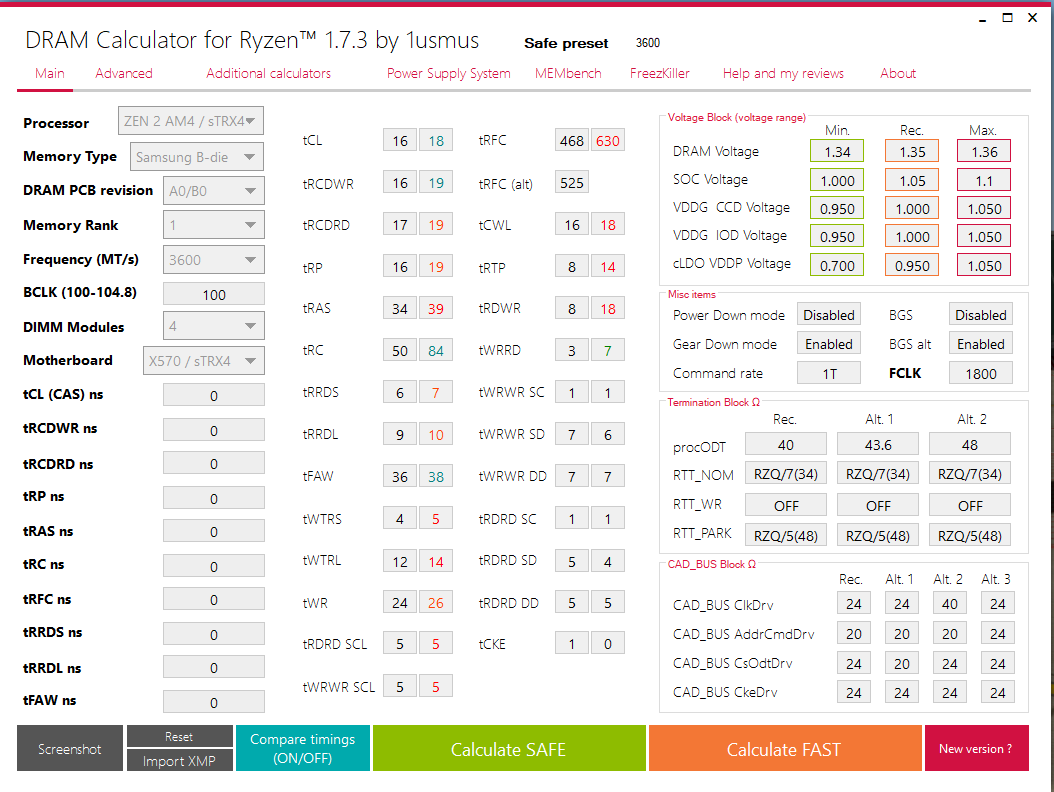Image resolution: width=1054 pixels, height=792 pixels.
Task: Switch to the Main tab
Action: tap(49, 73)
